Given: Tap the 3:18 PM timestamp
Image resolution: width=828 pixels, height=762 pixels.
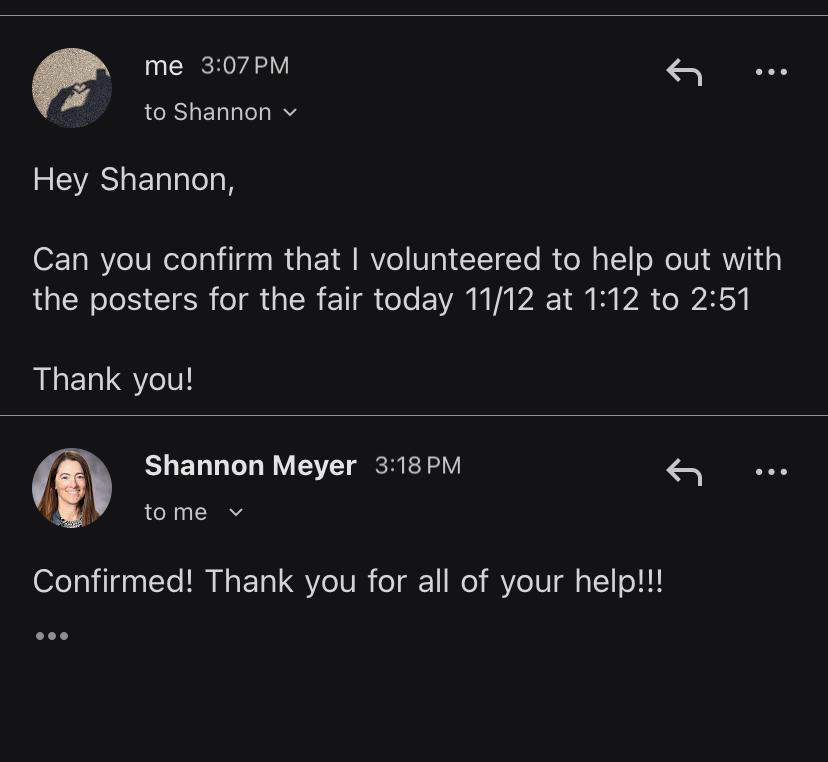Looking at the screenshot, I should click(x=418, y=466).
